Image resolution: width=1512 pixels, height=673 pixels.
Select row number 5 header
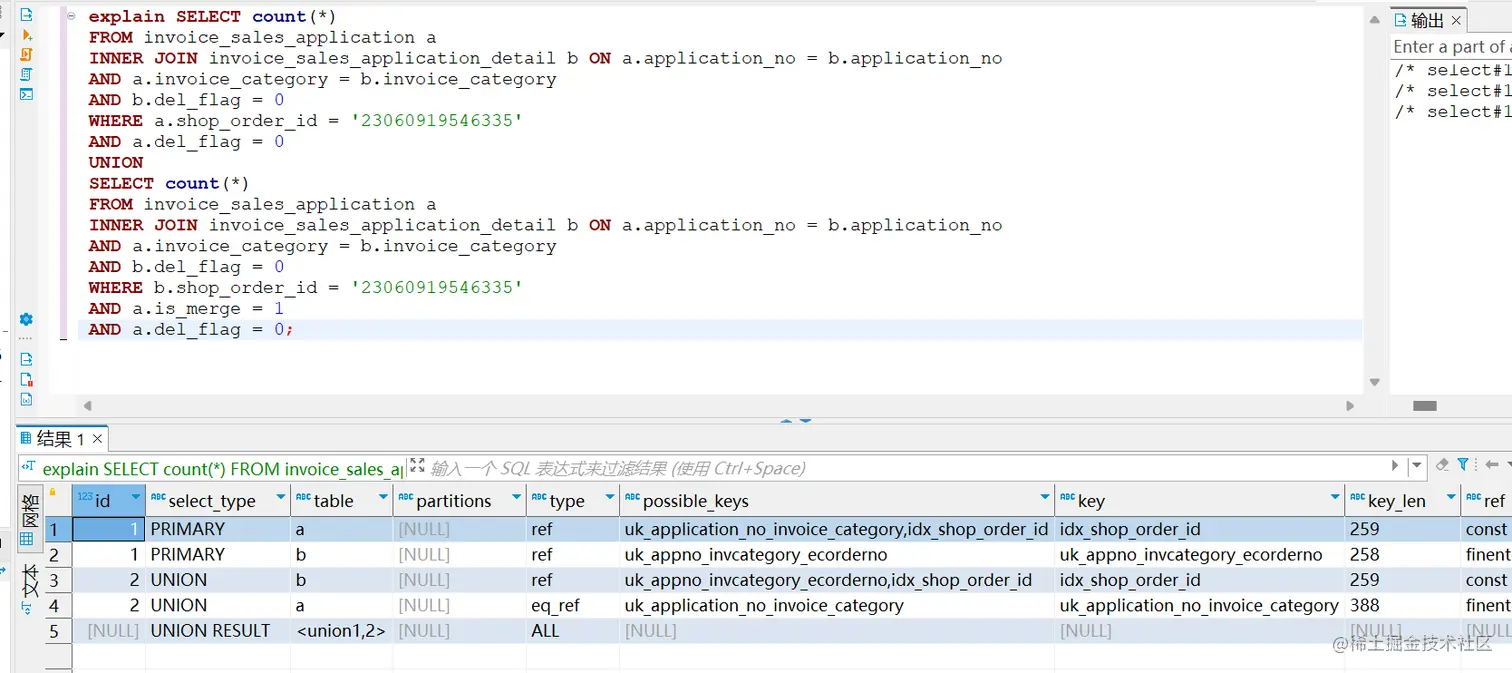tap(58, 631)
